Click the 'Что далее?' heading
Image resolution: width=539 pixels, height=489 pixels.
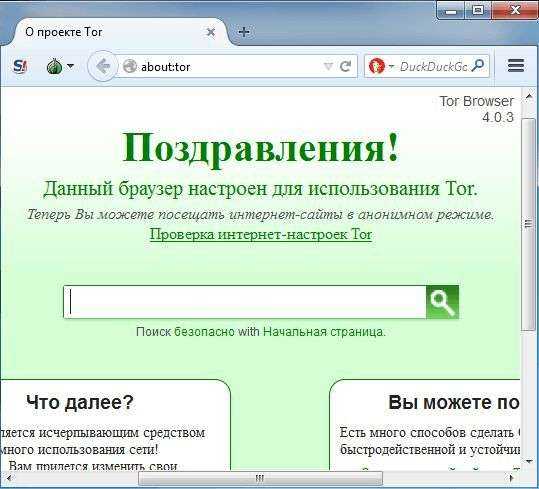click(80, 402)
